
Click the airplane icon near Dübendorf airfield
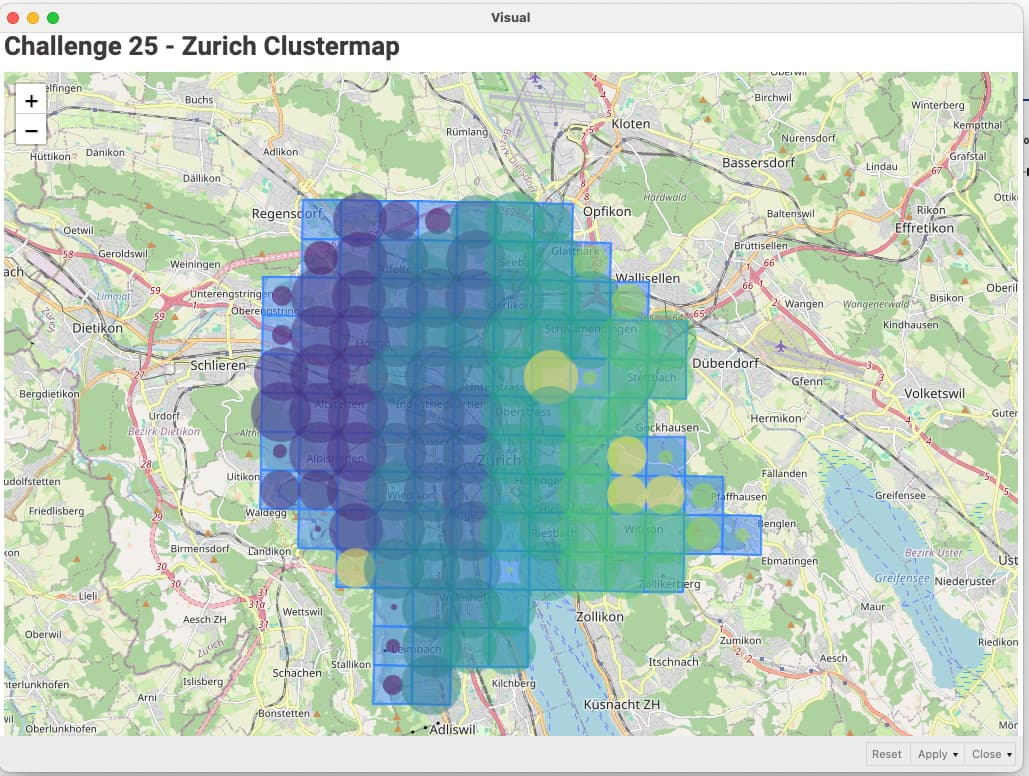(x=782, y=346)
